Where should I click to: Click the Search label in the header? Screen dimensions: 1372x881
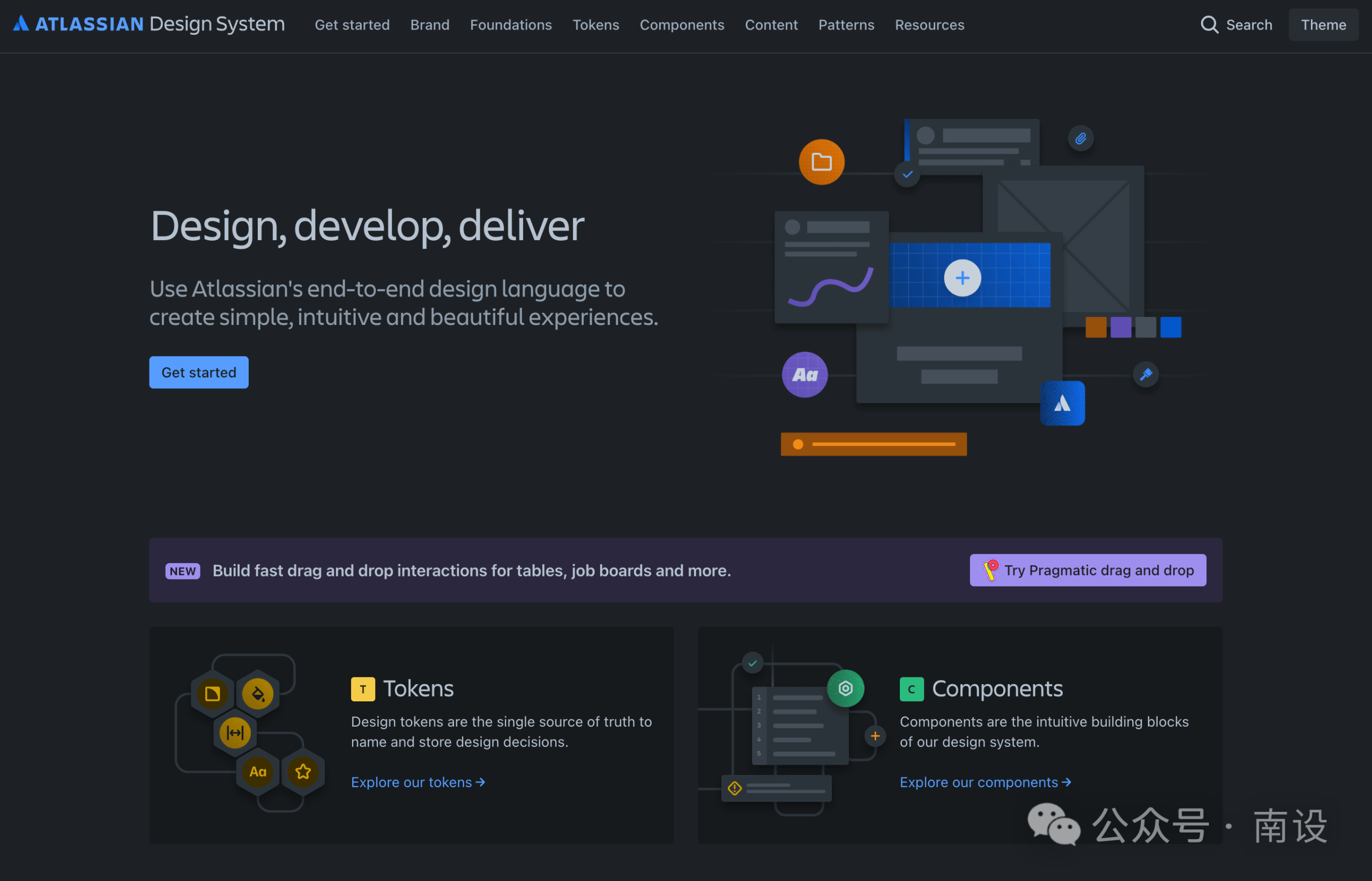point(1249,25)
